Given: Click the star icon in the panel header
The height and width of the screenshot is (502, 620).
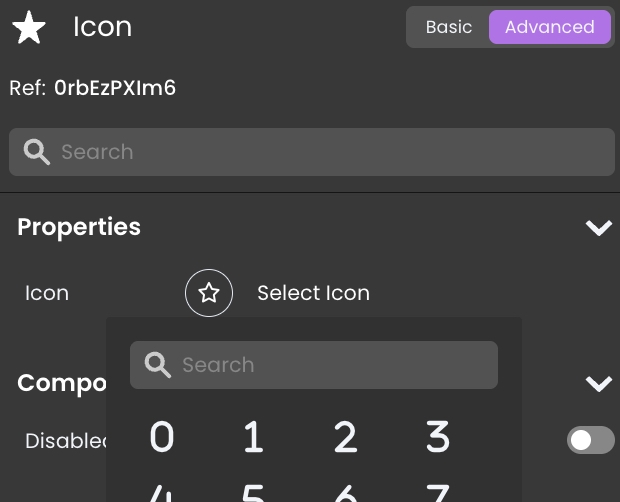Looking at the screenshot, I should tap(29, 28).
